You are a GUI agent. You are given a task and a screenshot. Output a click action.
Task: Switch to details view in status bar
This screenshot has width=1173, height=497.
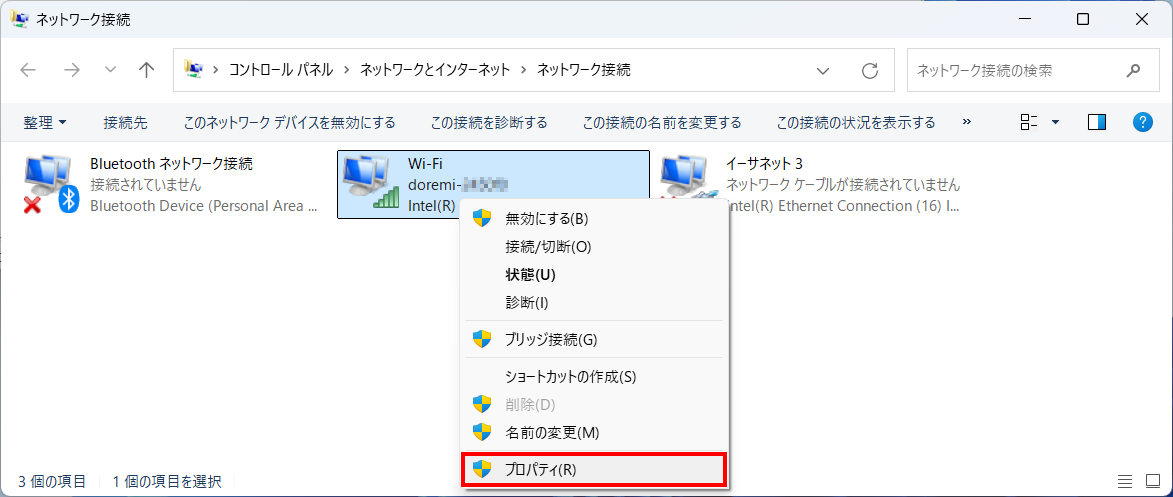(1124, 481)
